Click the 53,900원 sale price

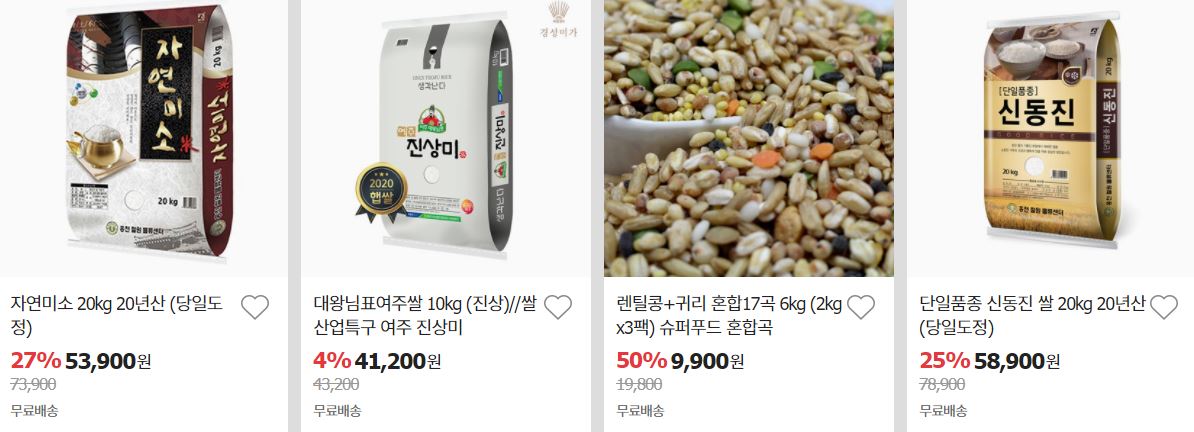[108, 360]
